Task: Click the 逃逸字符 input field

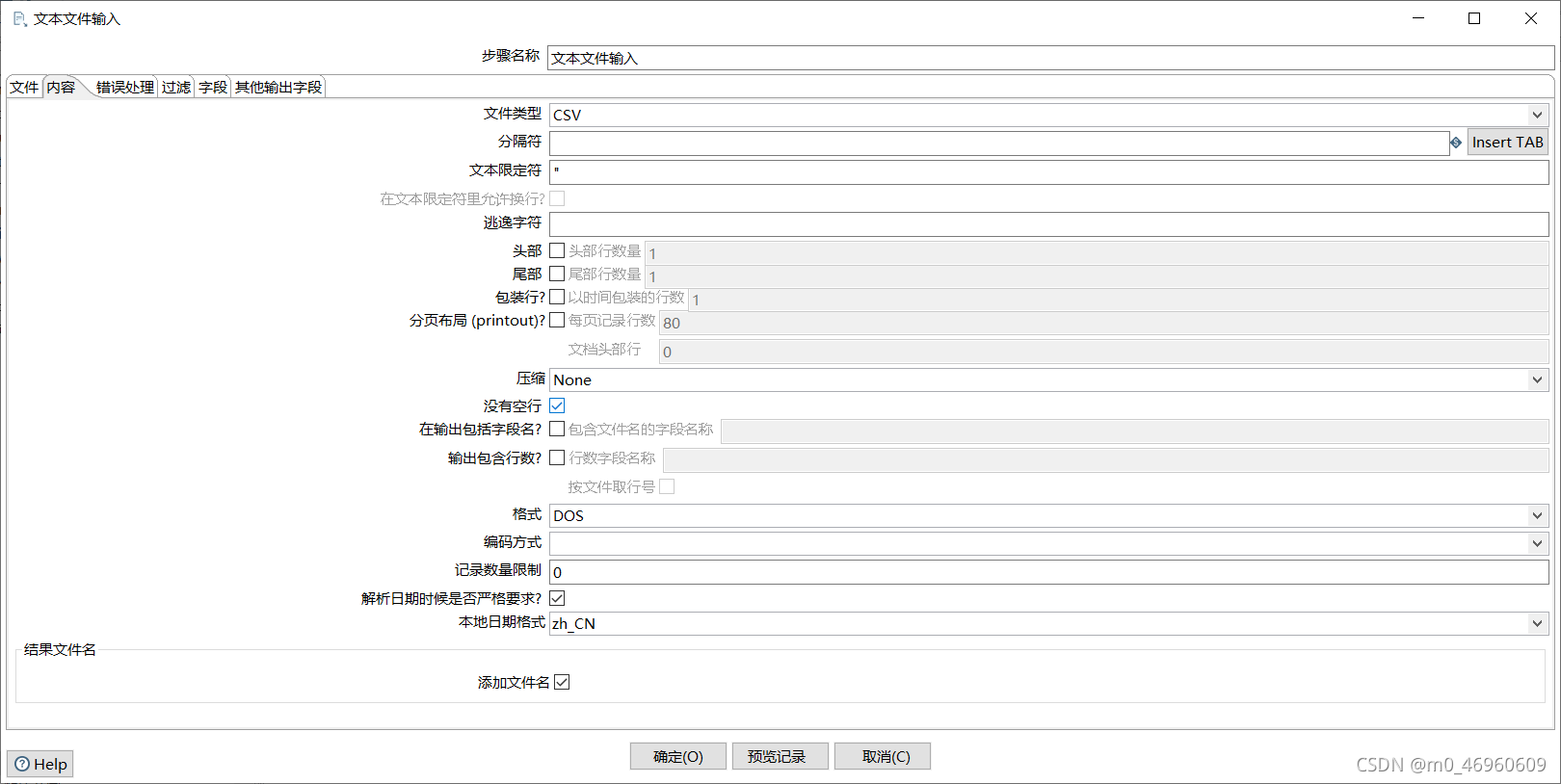Action: pyautogui.click(x=1049, y=224)
